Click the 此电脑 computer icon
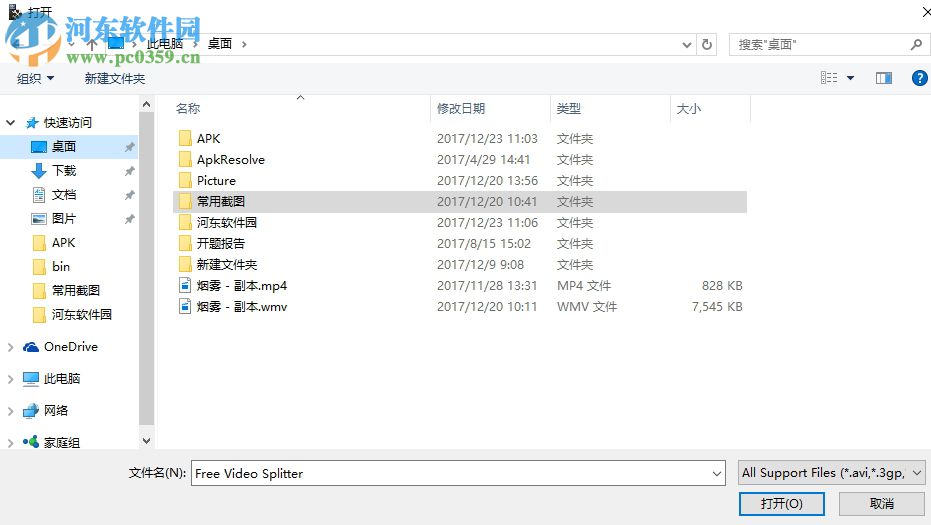Image resolution: width=931 pixels, height=525 pixels. (31, 379)
